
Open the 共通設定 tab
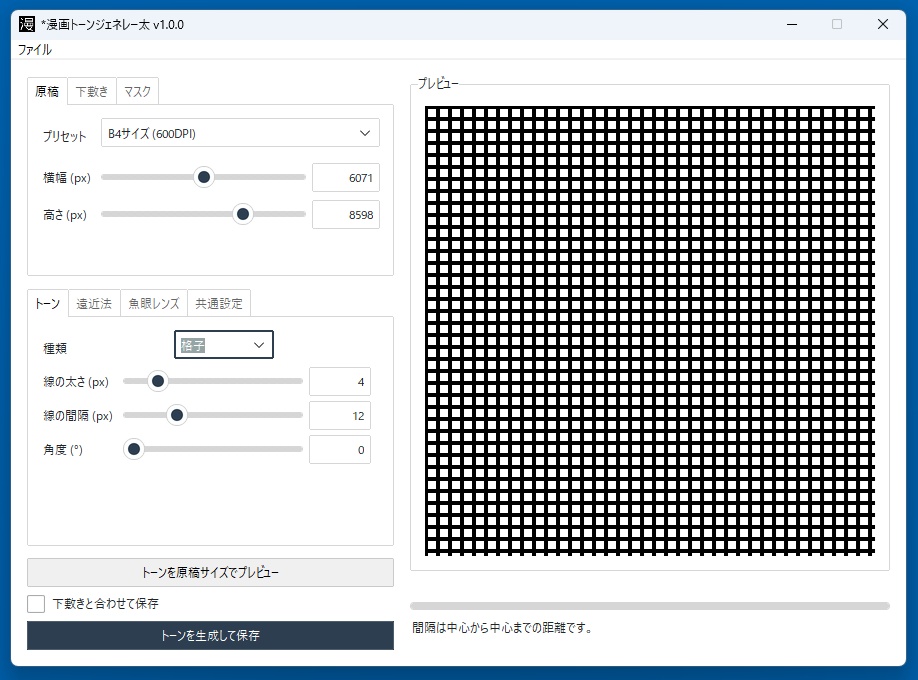(x=219, y=303)
